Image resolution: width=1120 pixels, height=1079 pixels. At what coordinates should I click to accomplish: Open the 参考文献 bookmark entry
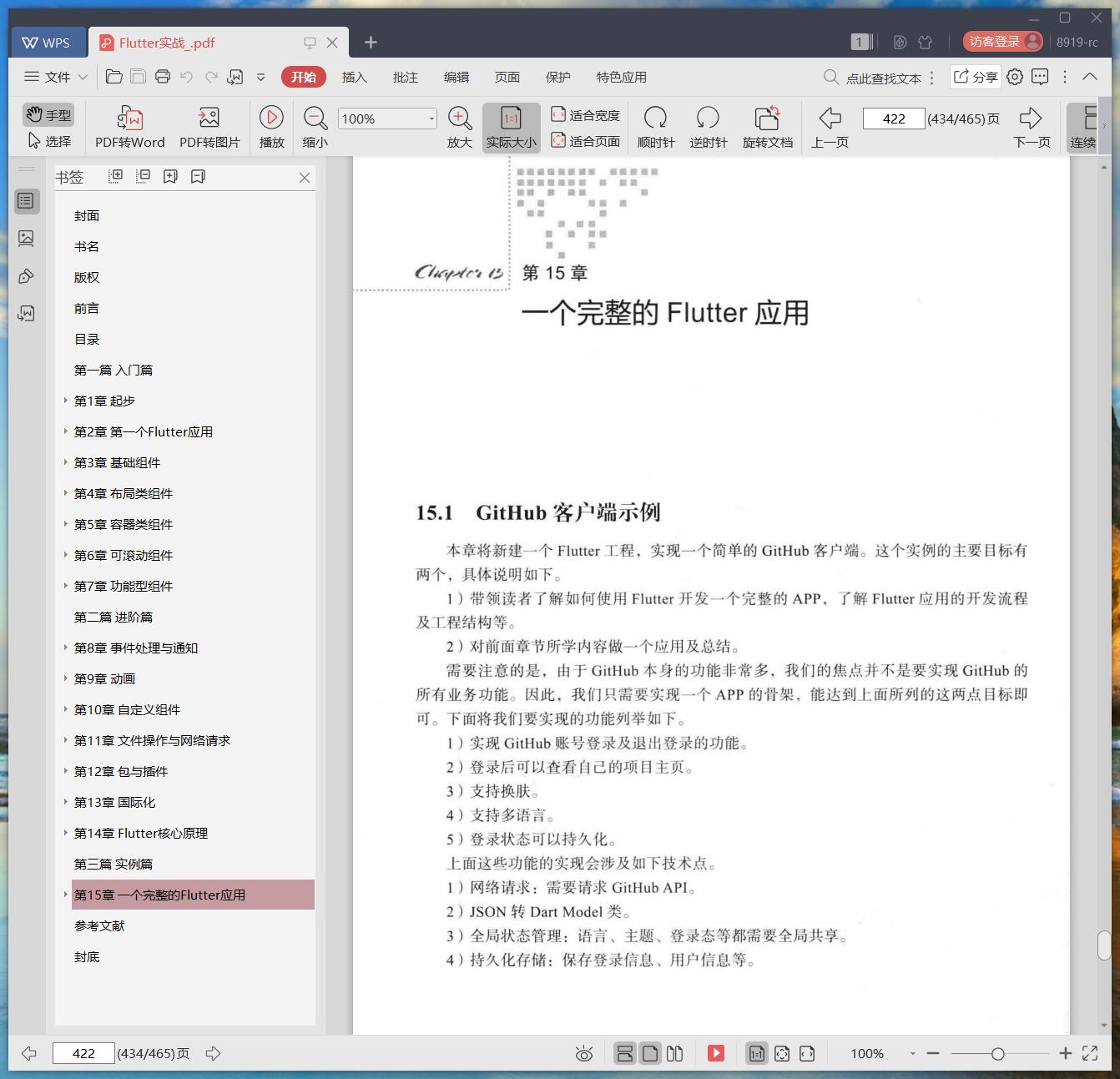point(99,925)
